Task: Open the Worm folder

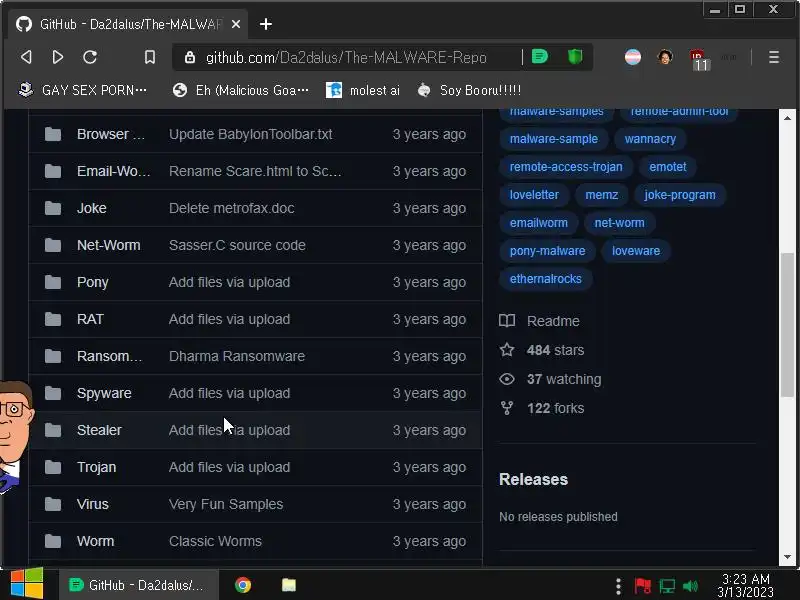Action: tap(95, 541)
